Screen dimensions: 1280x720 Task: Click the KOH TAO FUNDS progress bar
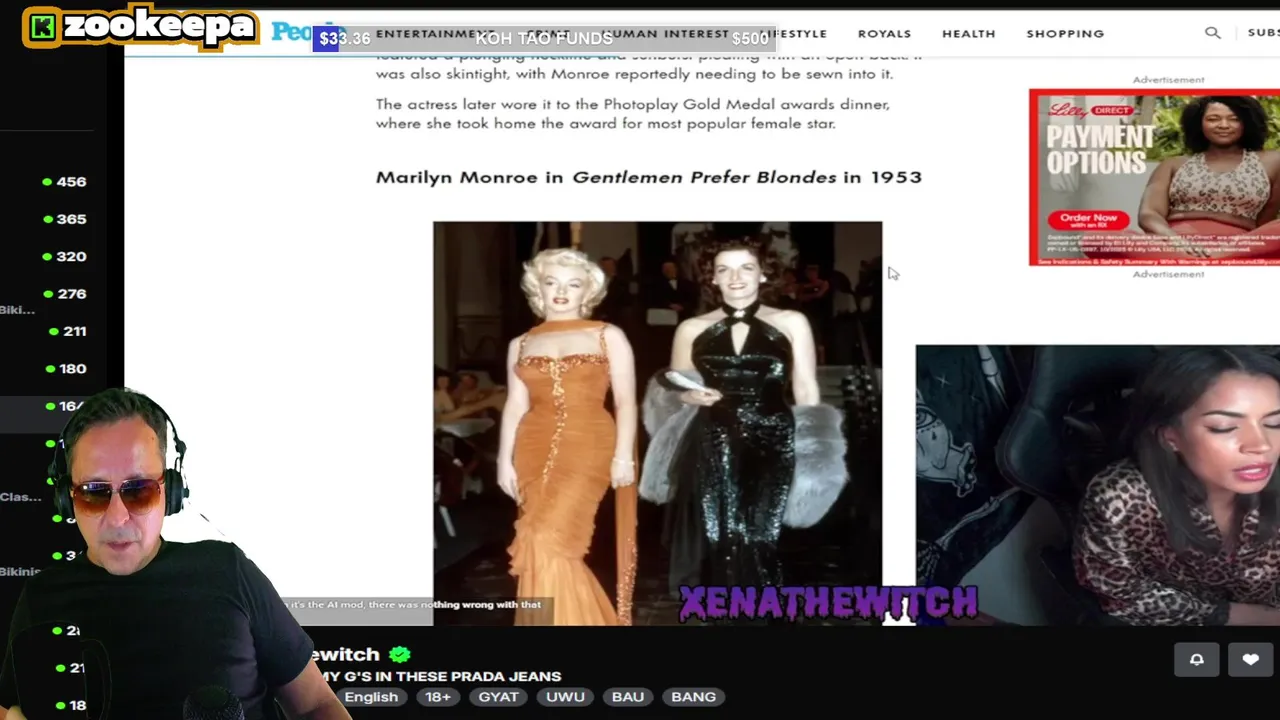pyautogui.click(x=544, y=38)
